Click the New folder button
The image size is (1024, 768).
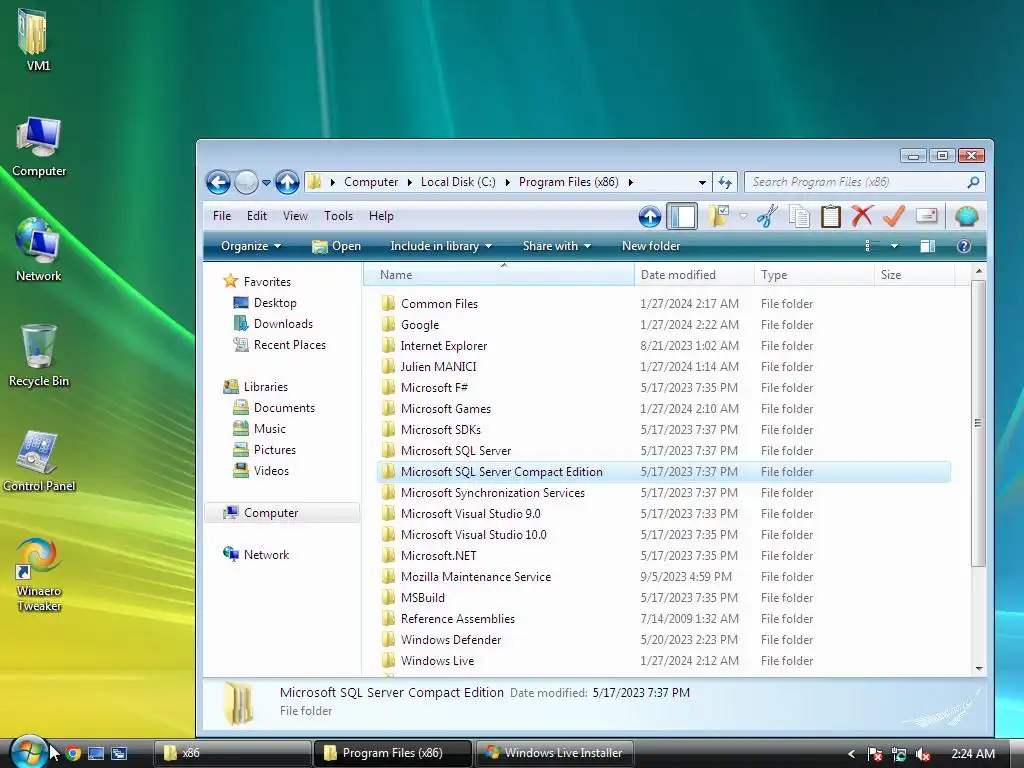click(651, 246)
